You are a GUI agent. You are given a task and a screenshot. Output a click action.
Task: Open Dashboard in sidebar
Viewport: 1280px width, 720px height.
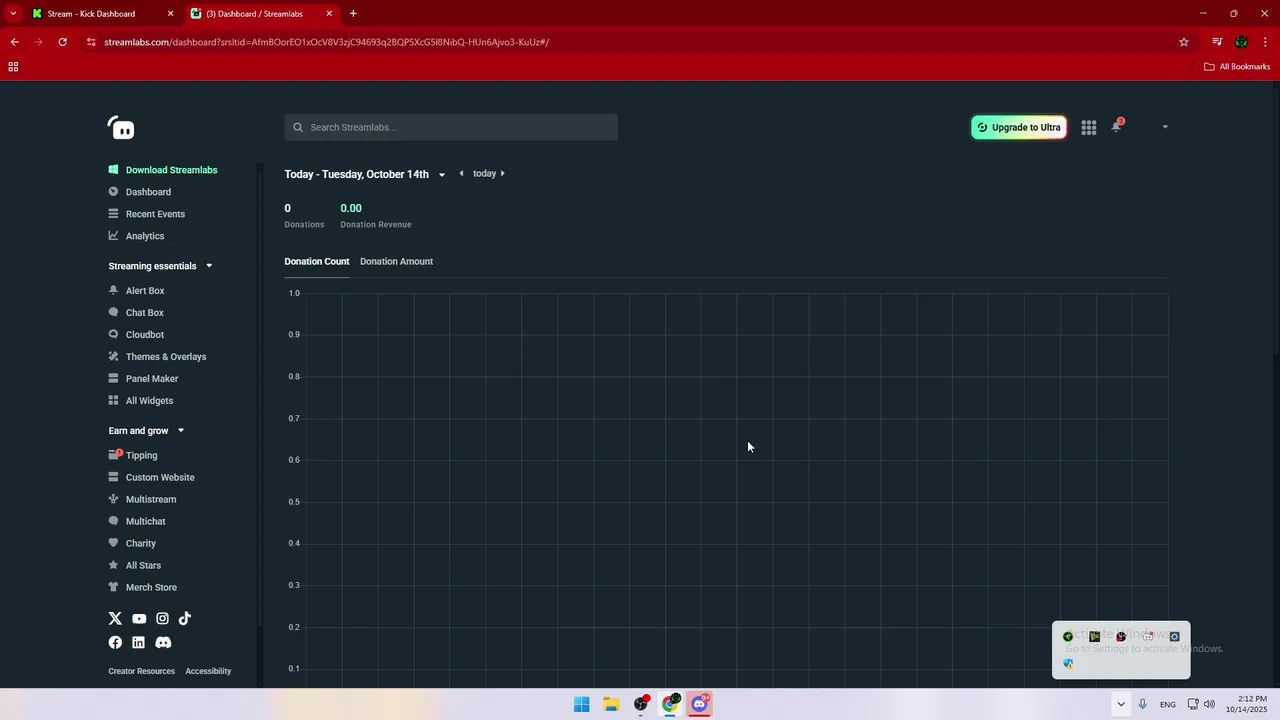[x=148, y=192]
